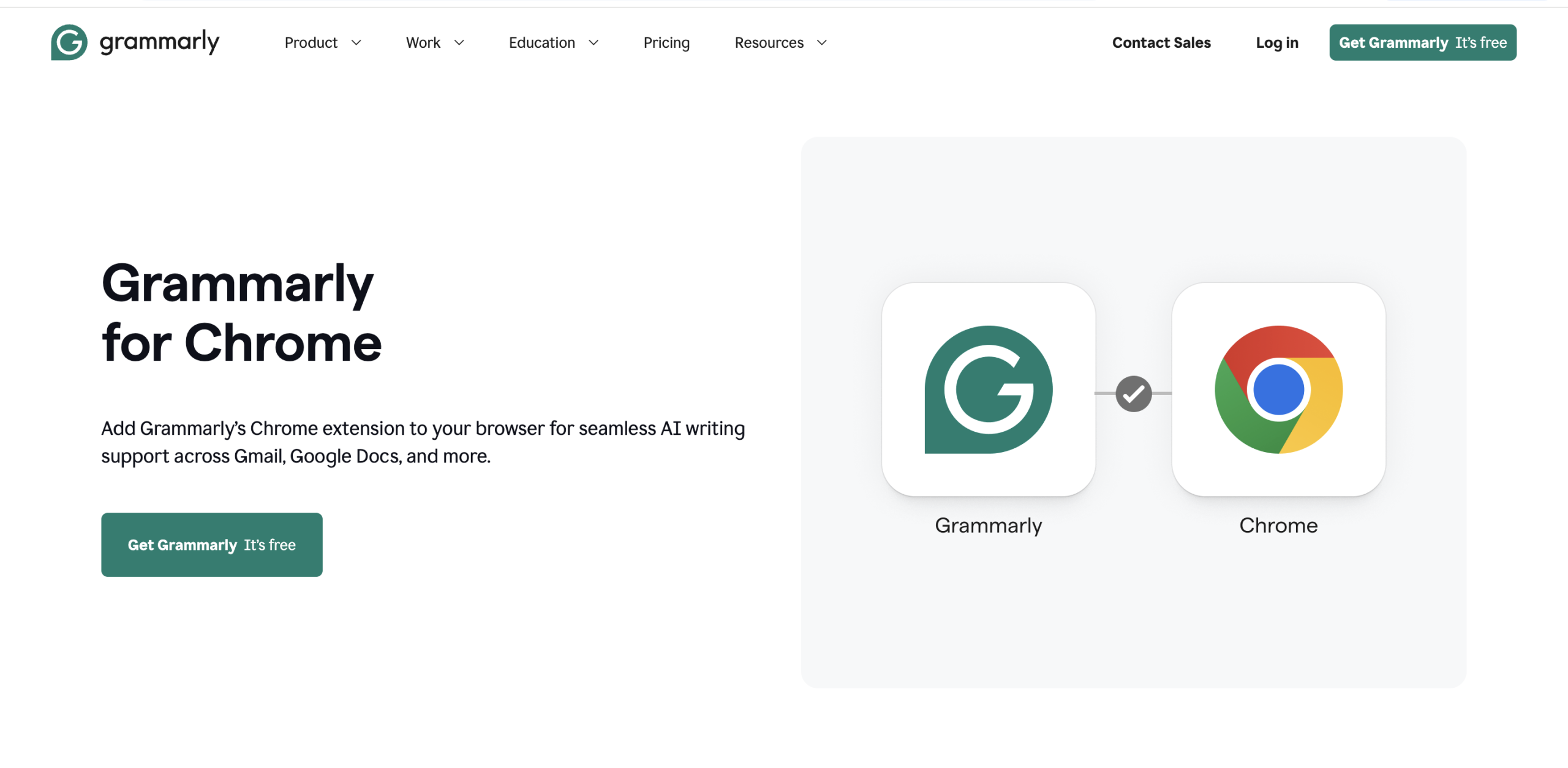This screenshot has width=1568, height=768.
Task: Open the Work menu label
Action: click(x=423, y=43)
